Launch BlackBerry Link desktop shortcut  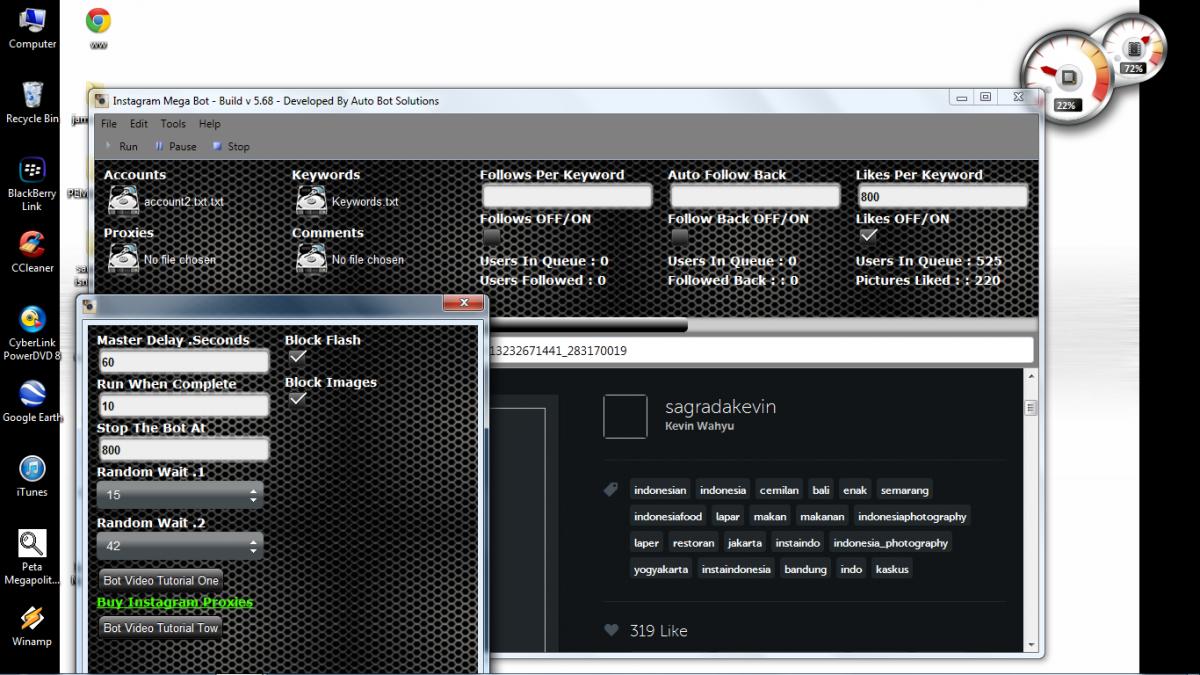tap(32, 184)
